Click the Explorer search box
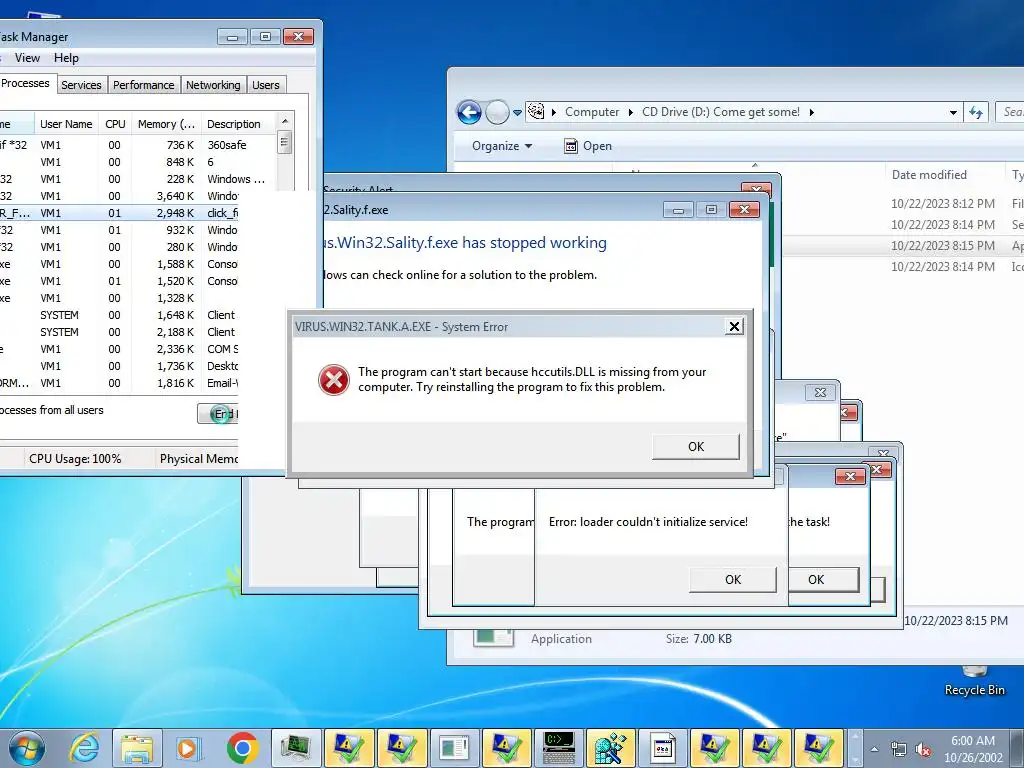Screen dimensions: 1024x768 [1011, 112]
